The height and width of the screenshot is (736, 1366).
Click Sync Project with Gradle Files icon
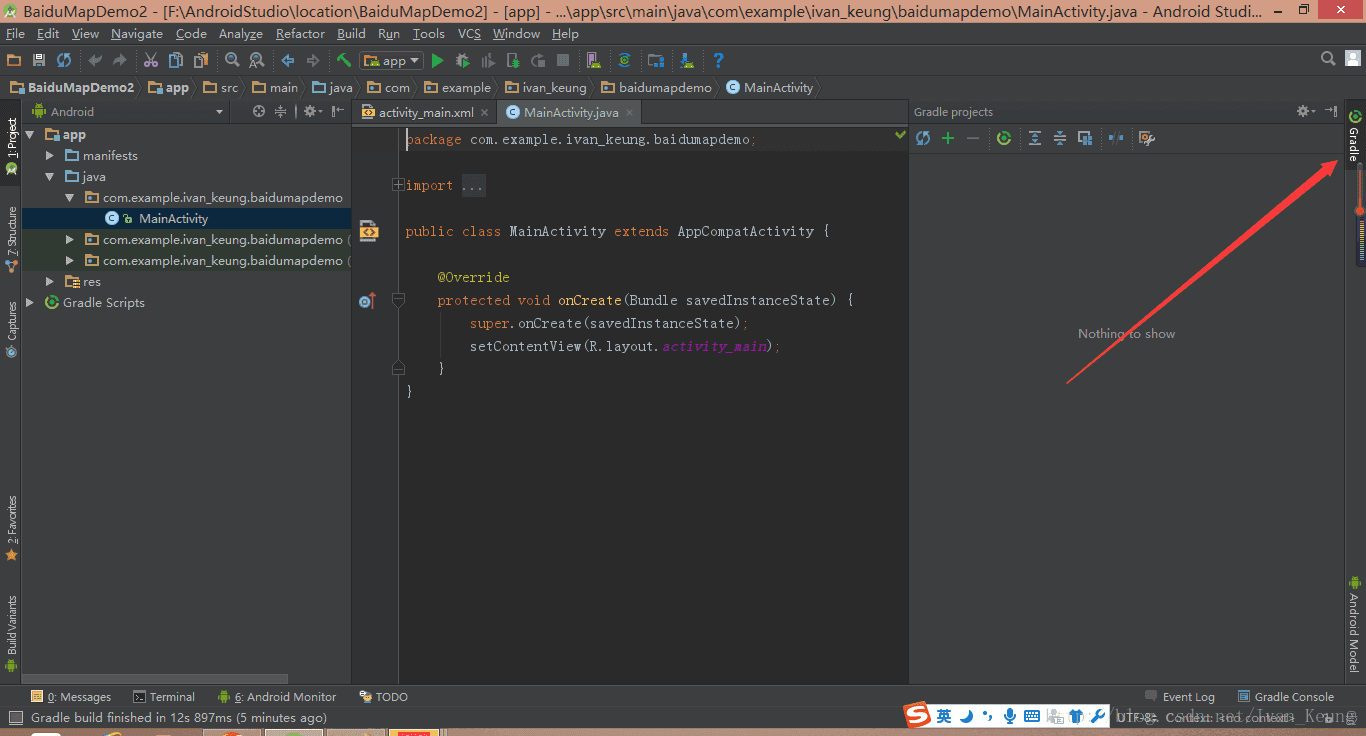625,61
